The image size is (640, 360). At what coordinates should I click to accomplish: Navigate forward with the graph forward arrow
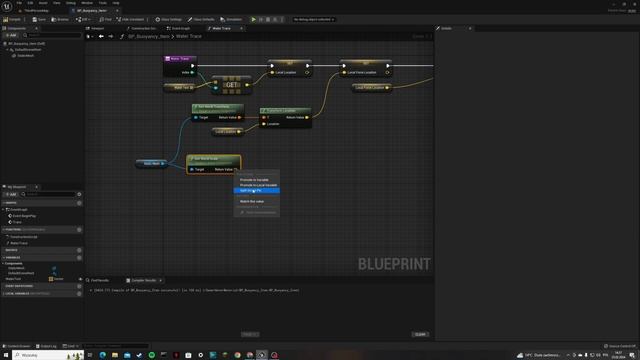click(111, 36)
